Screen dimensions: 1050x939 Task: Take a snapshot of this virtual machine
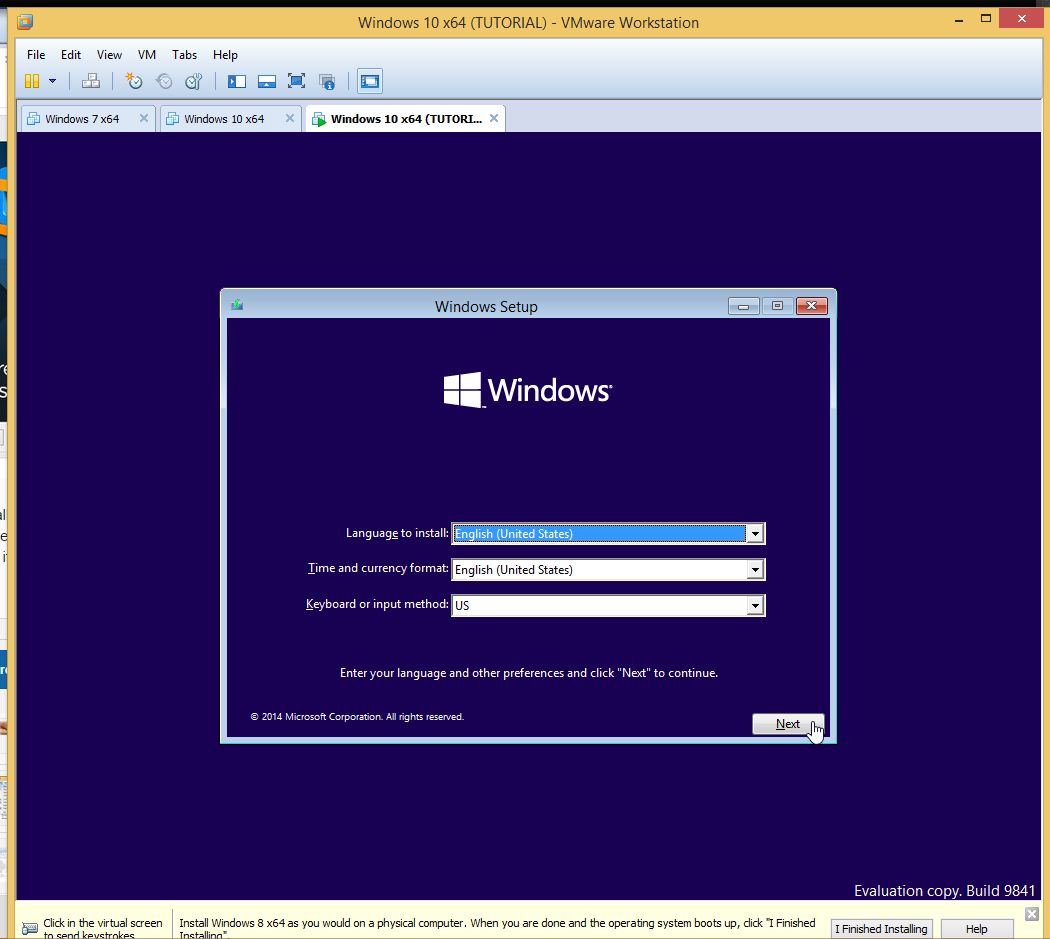point(134,82)
